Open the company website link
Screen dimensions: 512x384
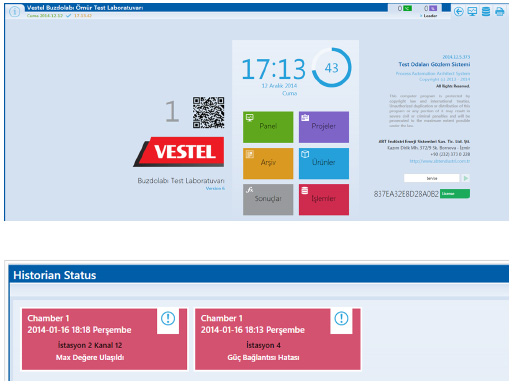pos(440,161)
